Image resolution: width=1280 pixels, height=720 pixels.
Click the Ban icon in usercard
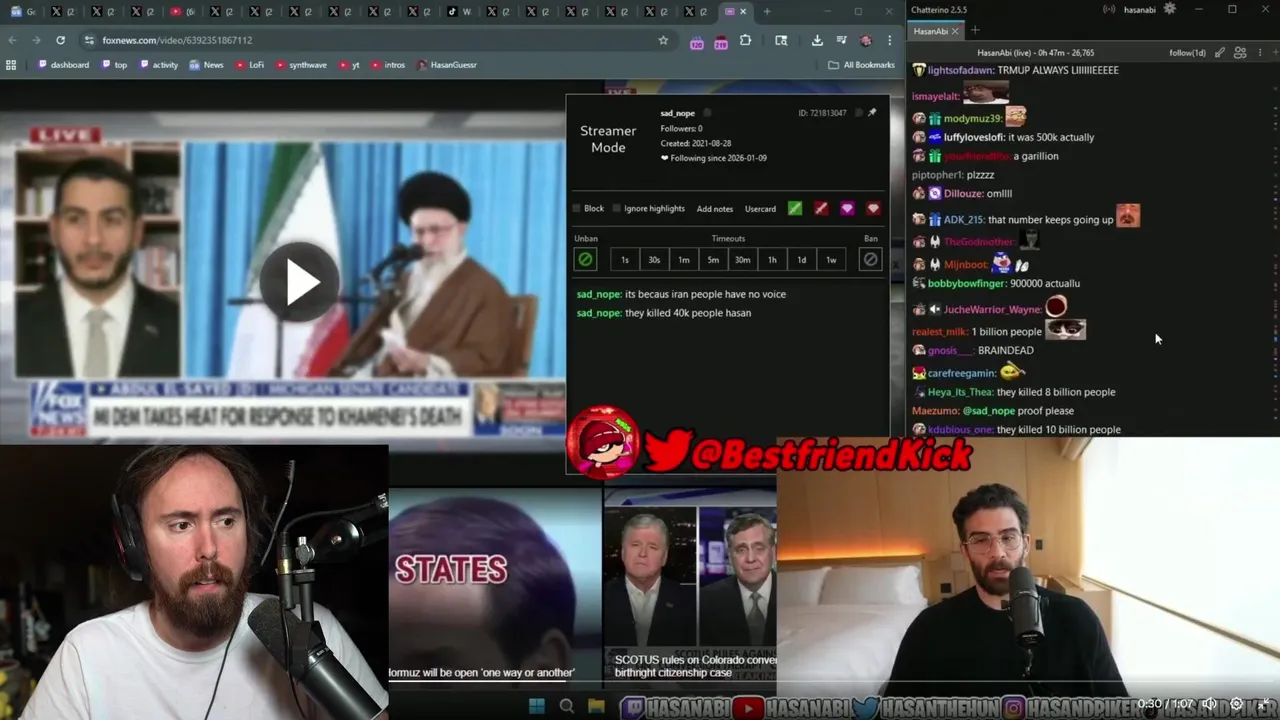point(871,260)
